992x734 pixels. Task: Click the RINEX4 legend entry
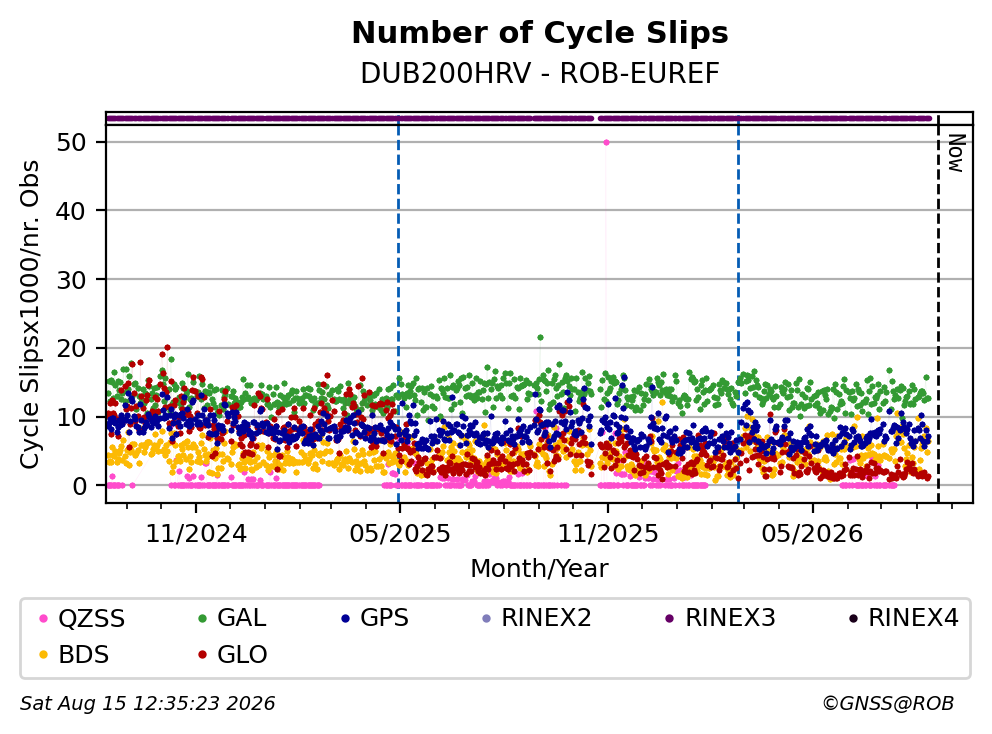[x=903, y=618]
